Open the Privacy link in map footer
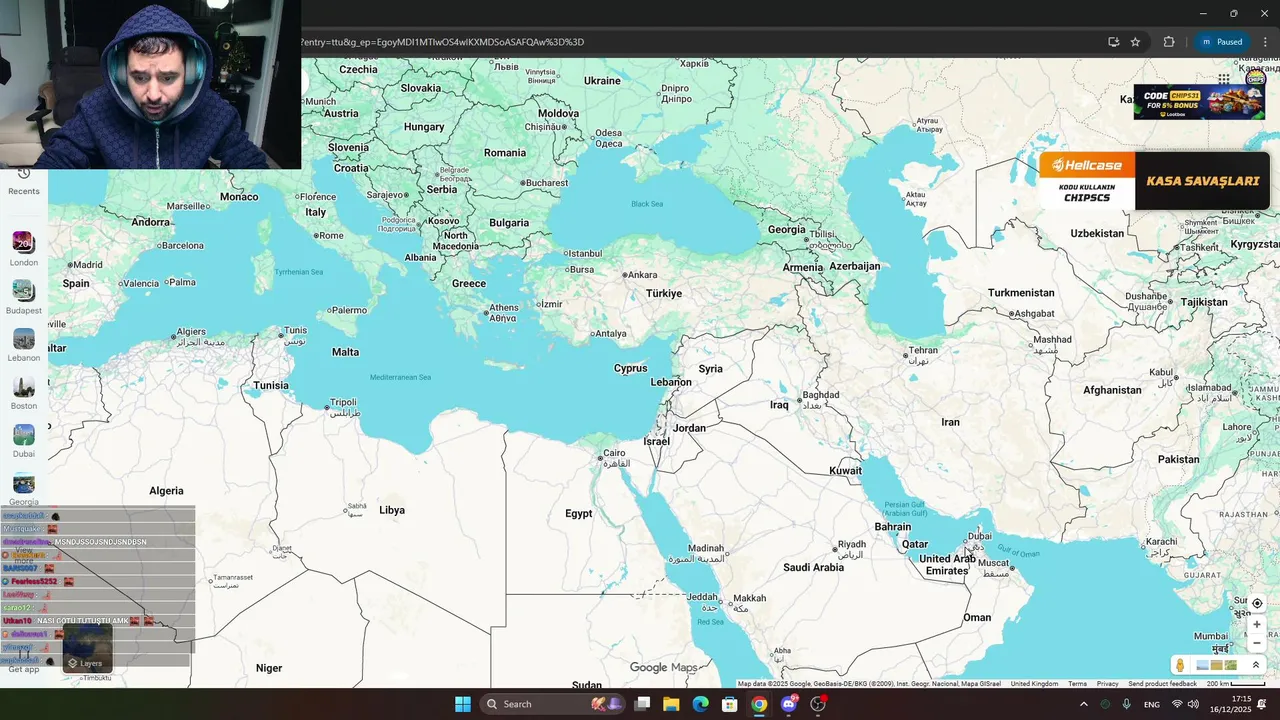 click(x=1107, y=684)
